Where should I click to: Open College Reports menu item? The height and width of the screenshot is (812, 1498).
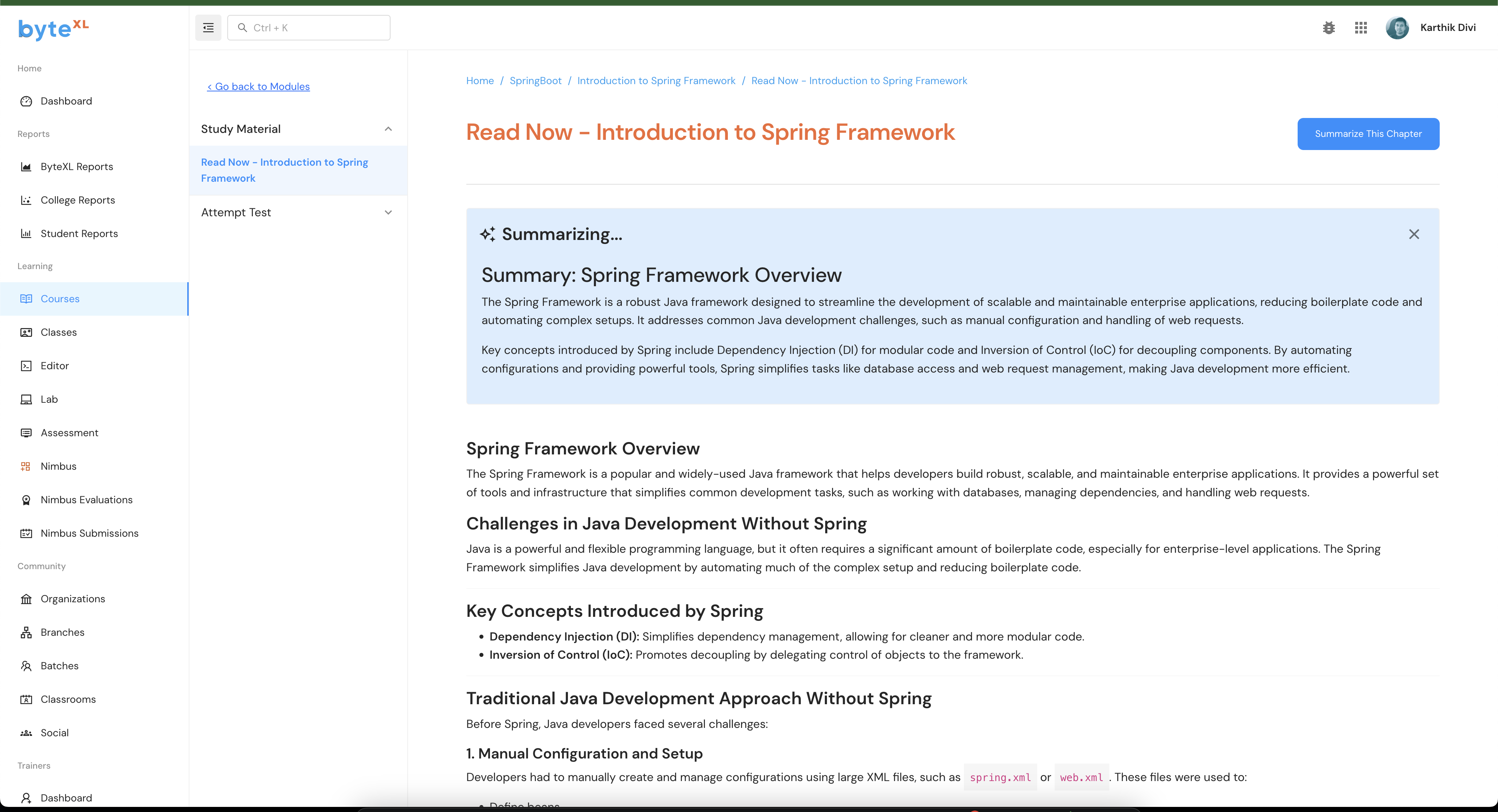(x=94, y=201)
